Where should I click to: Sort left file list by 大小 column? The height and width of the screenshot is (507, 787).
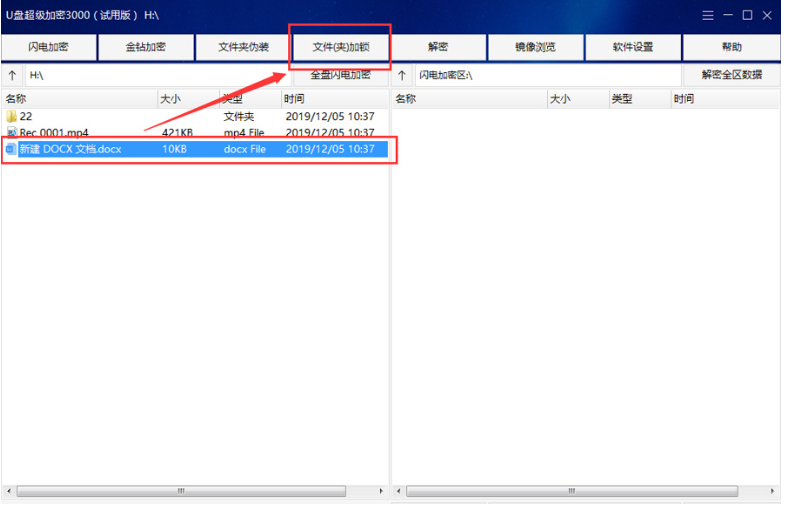(x=170, y=99)
